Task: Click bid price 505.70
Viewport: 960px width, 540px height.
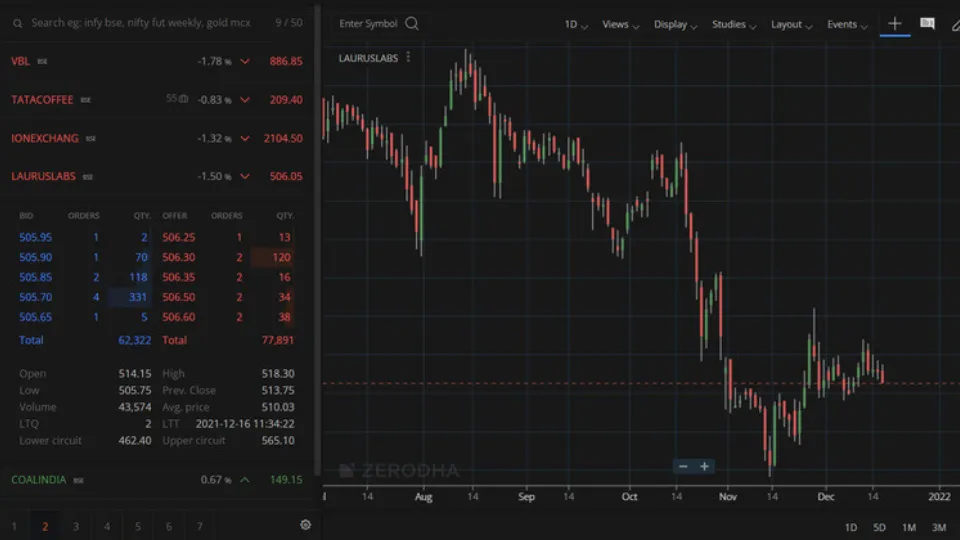Action: 36,298
